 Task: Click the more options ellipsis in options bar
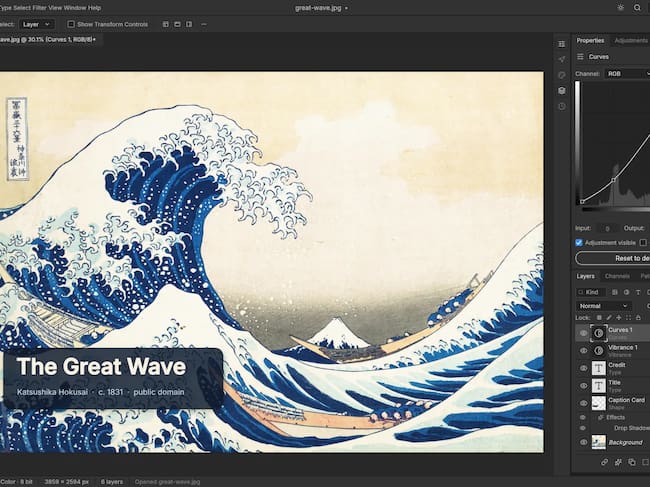pos(204,24)
